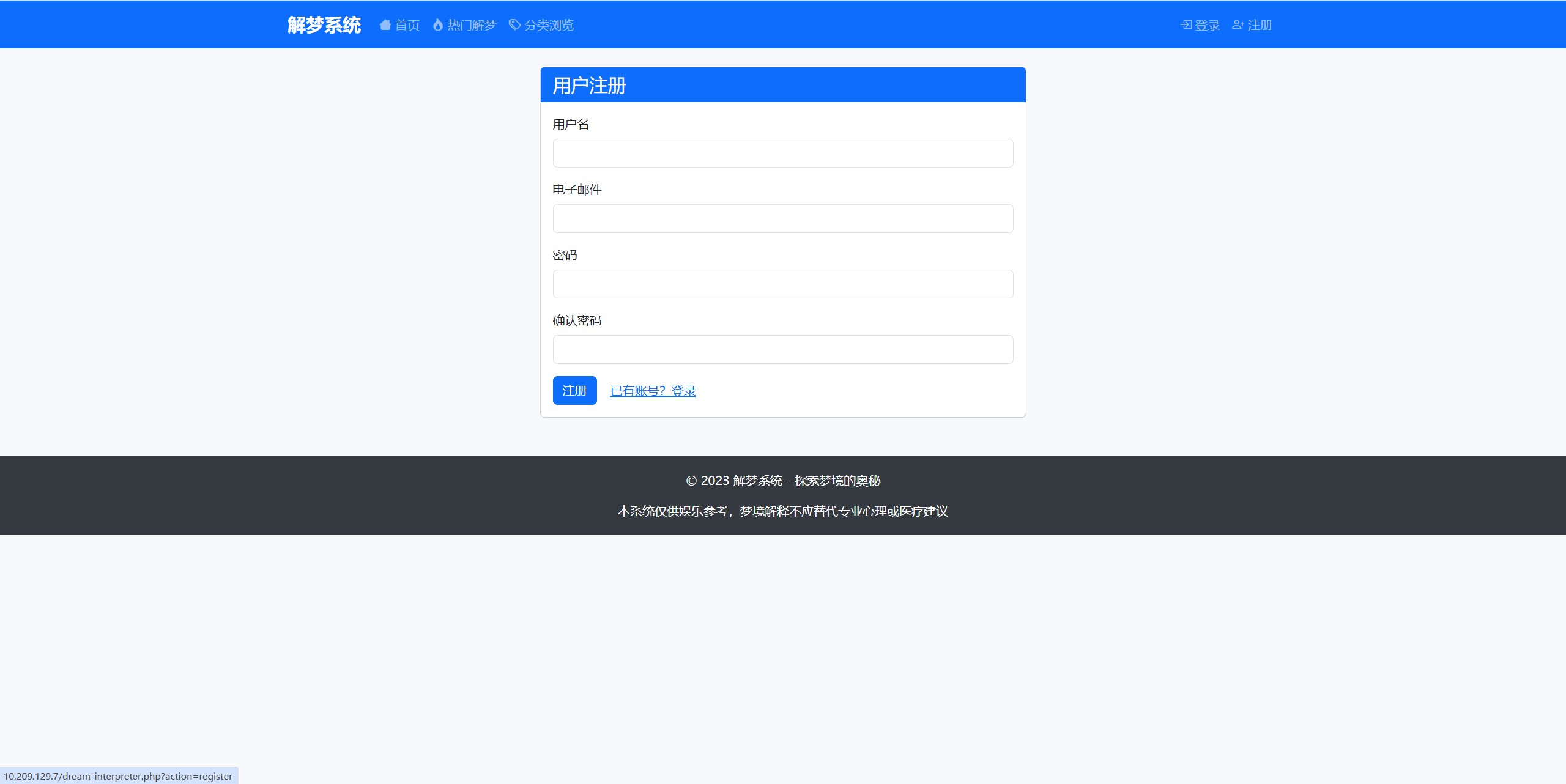Click the login arrow icon in navbar
This screenshot has width=1566, height=784.
(x=1186, y=25)
